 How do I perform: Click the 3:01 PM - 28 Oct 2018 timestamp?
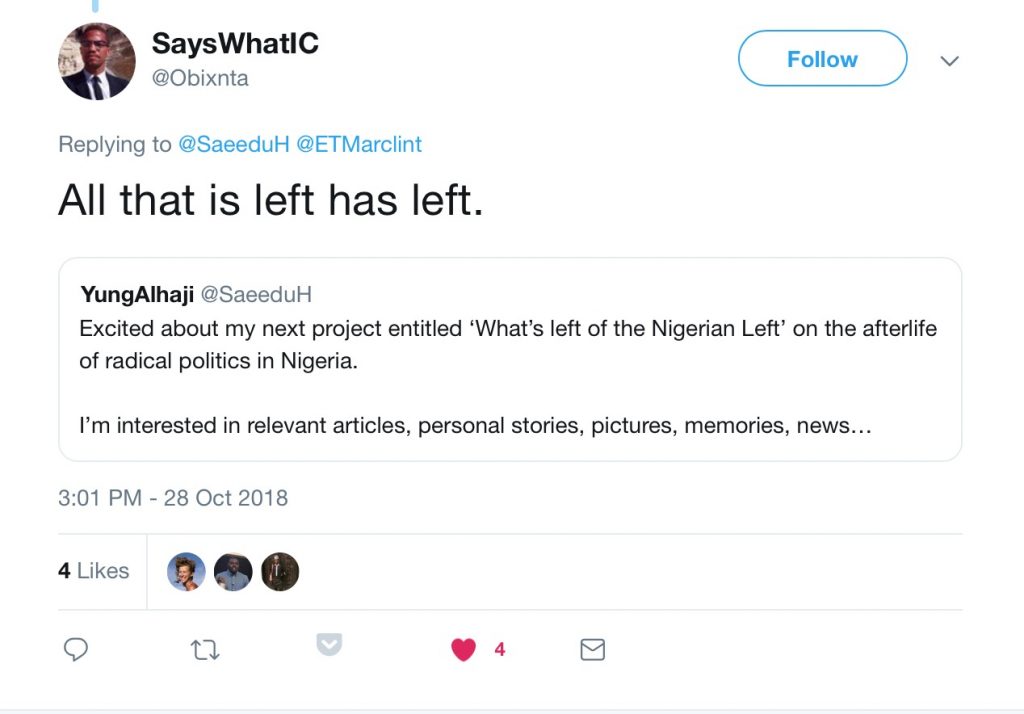pyautogui.click(x=173, y=498)
